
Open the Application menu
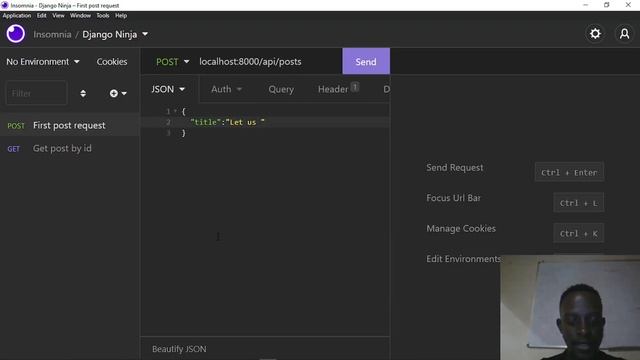tap(17, 16)
